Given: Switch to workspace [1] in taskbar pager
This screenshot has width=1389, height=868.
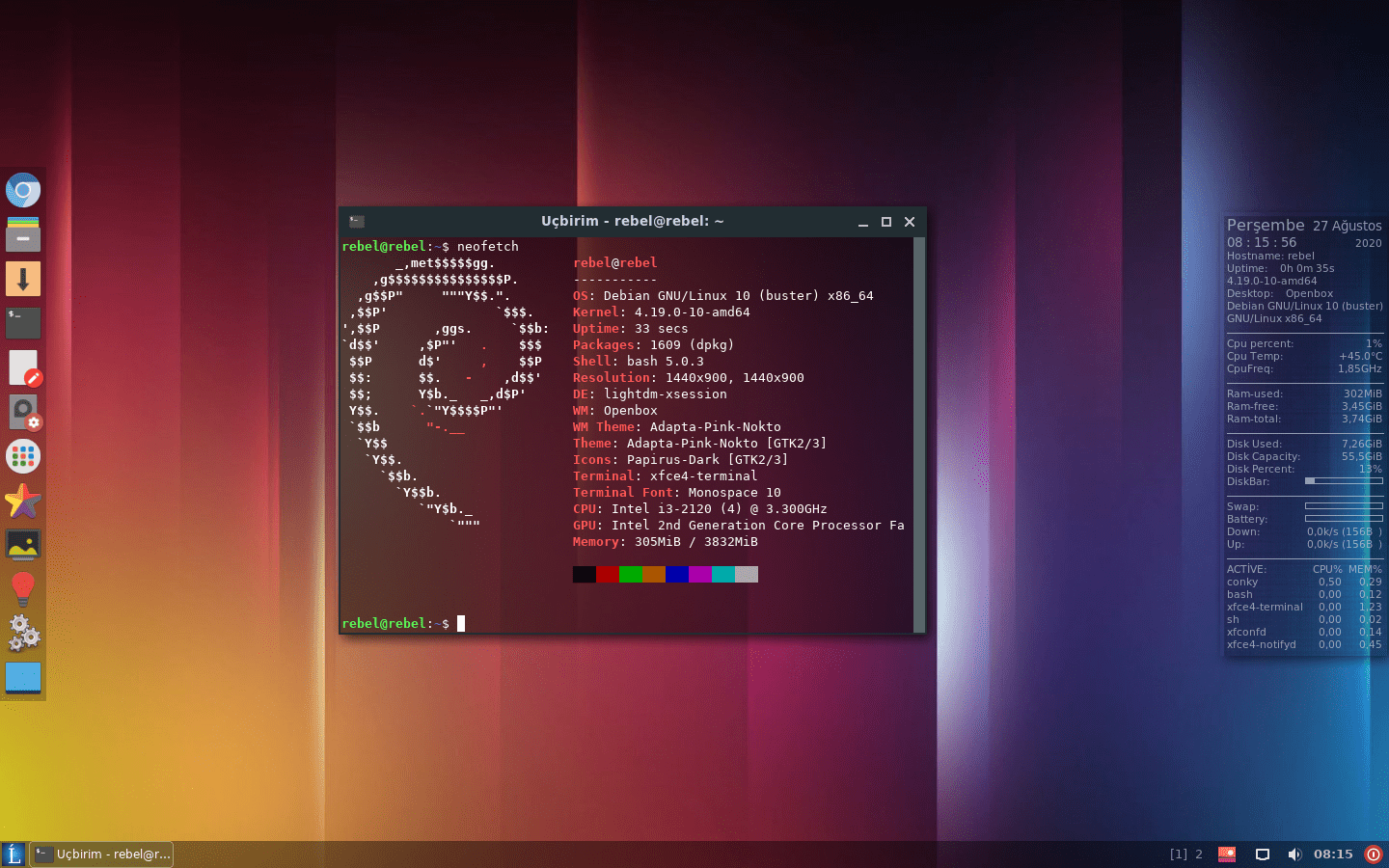Looking at the screenshot, I should point(1179,854).
